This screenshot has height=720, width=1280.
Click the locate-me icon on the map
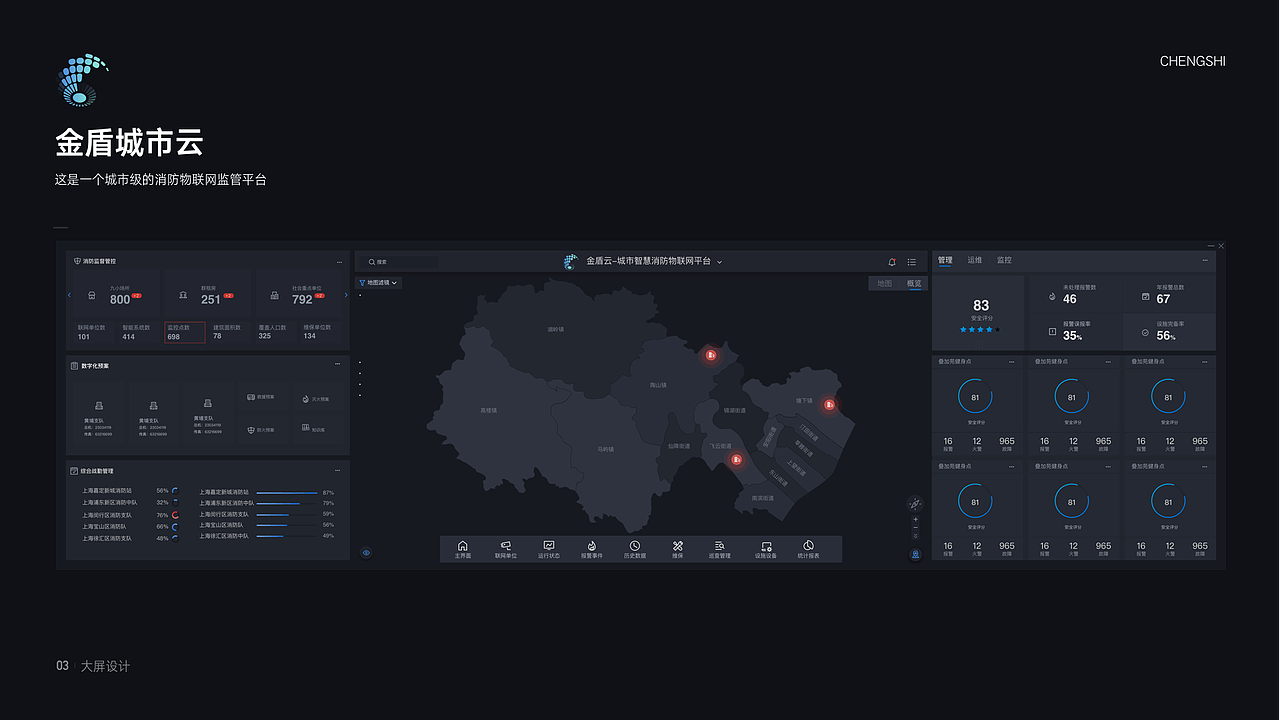coord(915,554)
